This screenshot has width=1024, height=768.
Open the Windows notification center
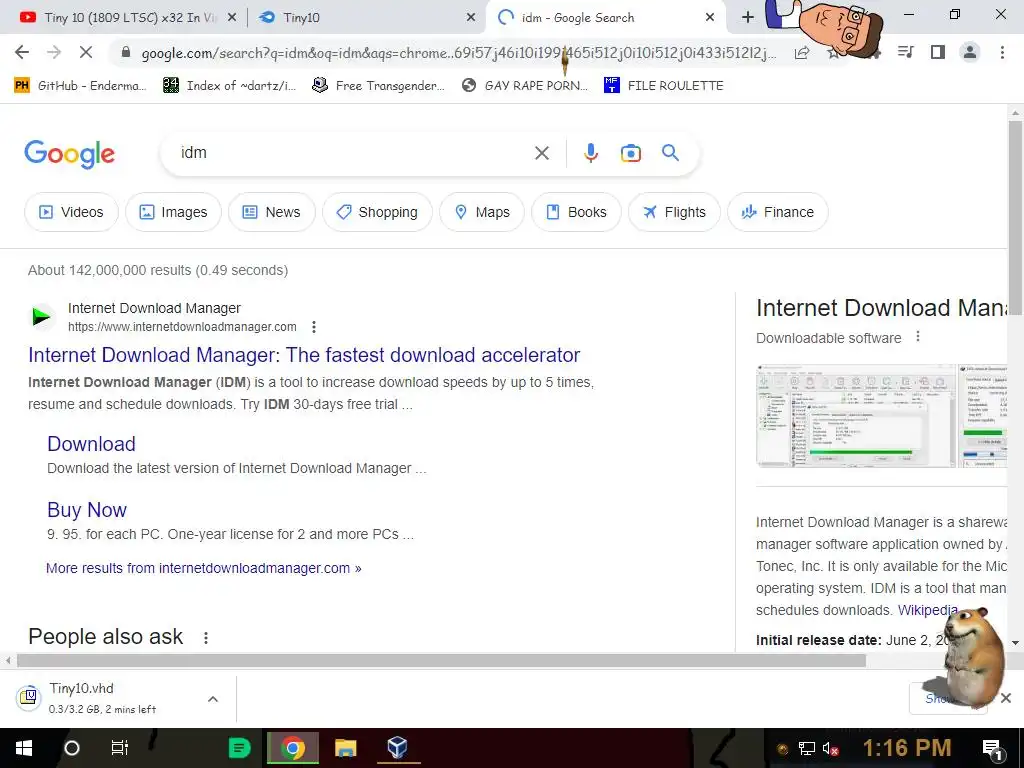click(993, 748)
